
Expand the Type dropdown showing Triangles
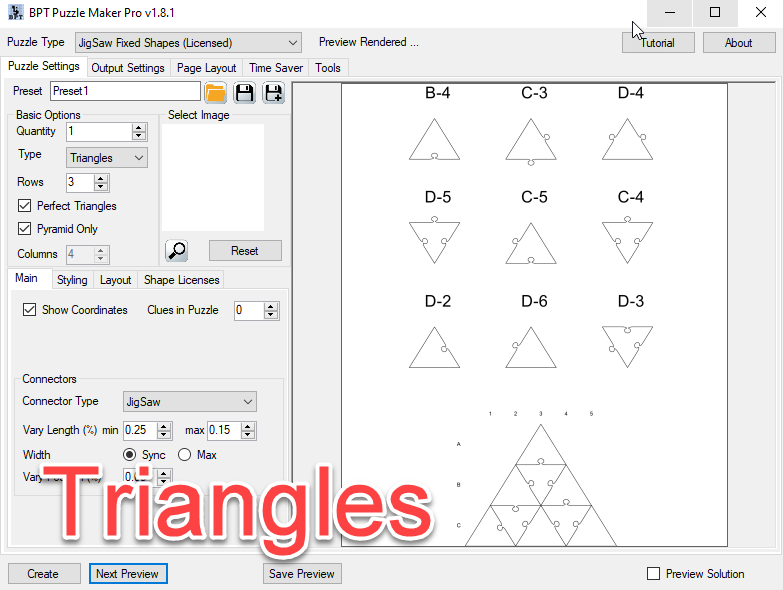click(x=107, y=158)
